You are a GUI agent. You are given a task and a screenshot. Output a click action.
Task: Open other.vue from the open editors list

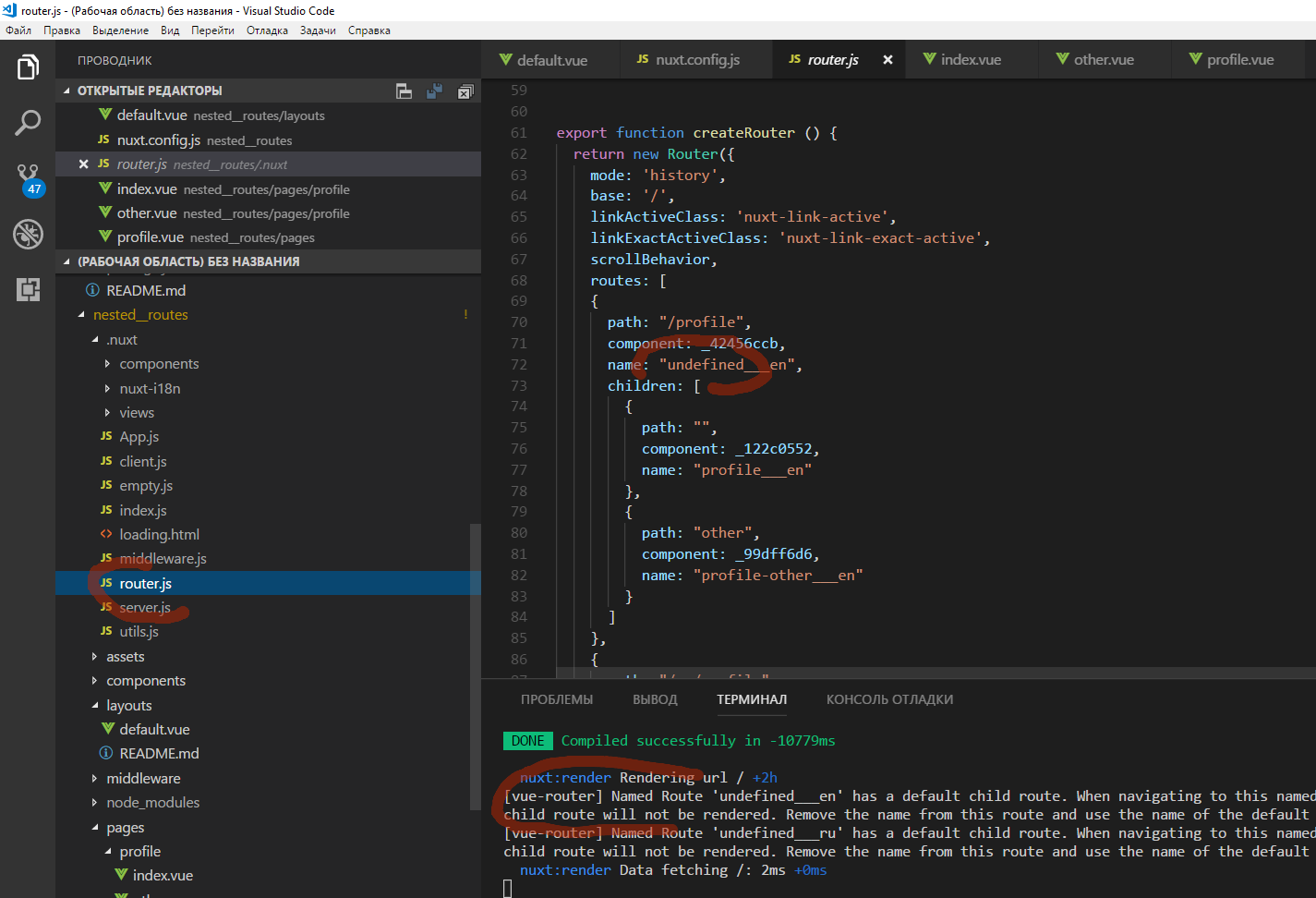(268, 213)
